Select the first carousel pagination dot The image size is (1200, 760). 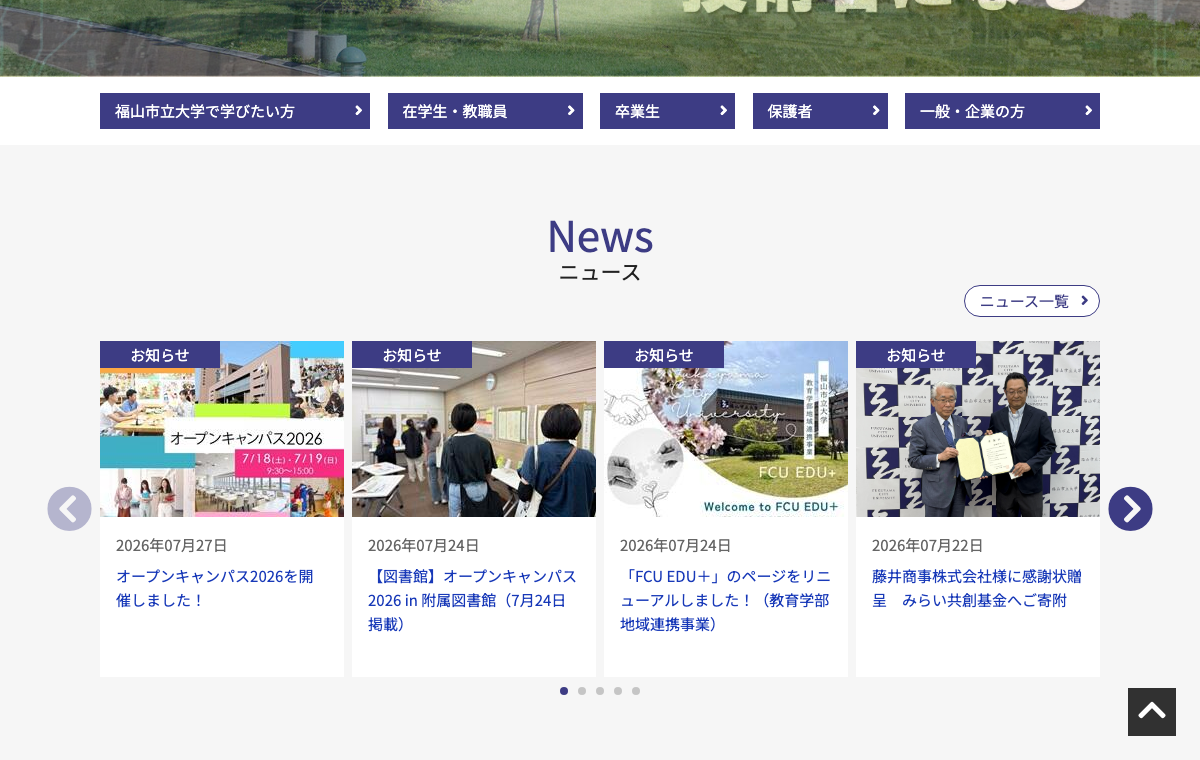(564, 691)
